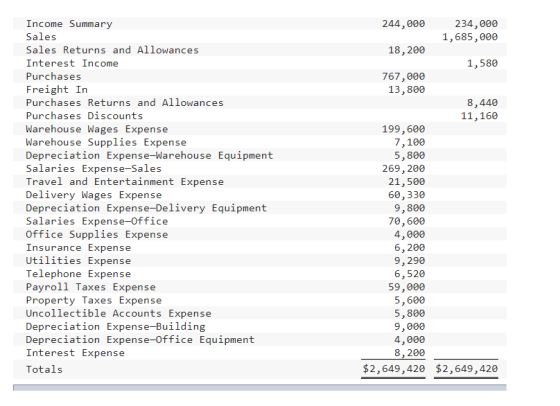Screen dimensions: 560x406
Task: Select the Warehouse Supplies amount 7,100
Action: [x=410, y=142]
